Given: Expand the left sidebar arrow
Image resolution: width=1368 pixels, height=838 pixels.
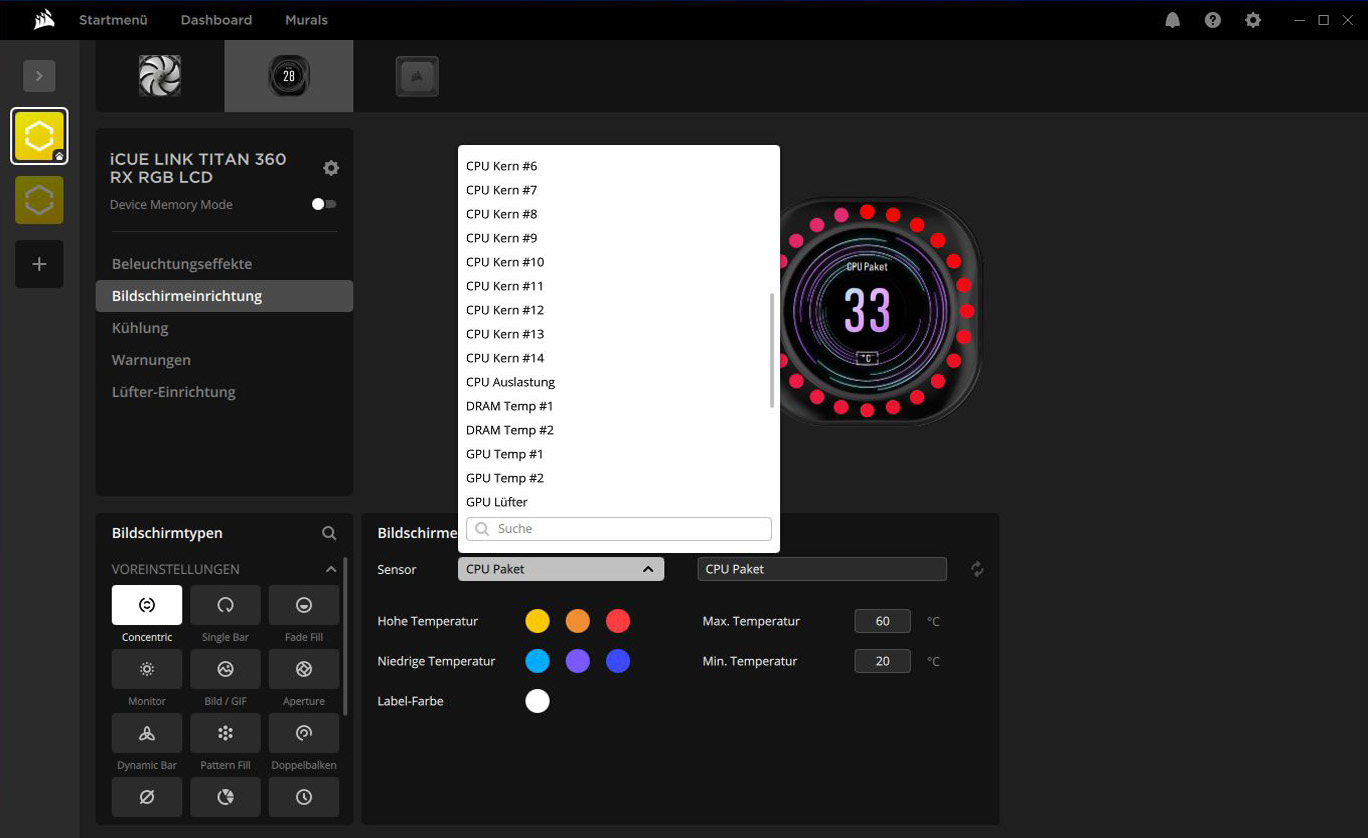Looking at the screenshot, I should [39, 76].
